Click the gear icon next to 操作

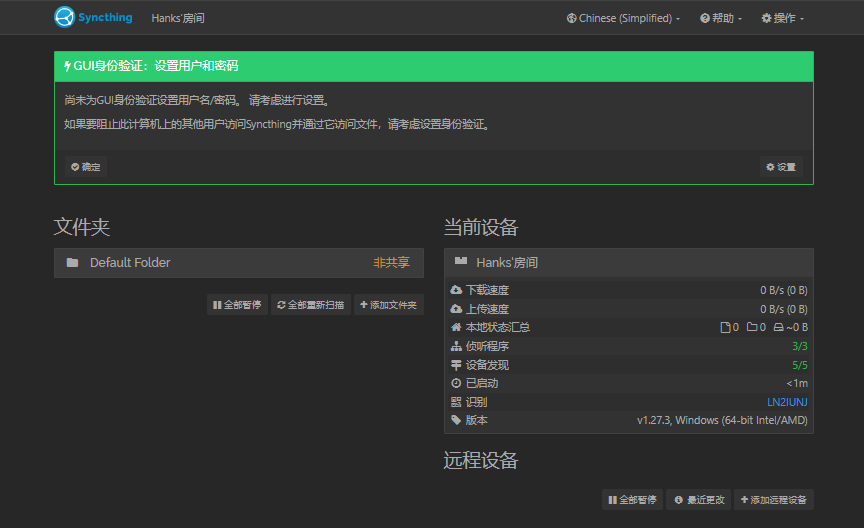click(x=766, y=18)
